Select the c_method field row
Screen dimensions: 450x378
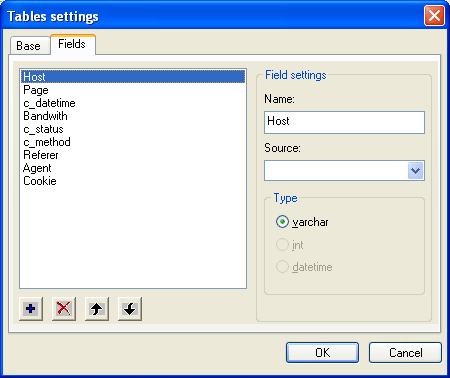133,142
